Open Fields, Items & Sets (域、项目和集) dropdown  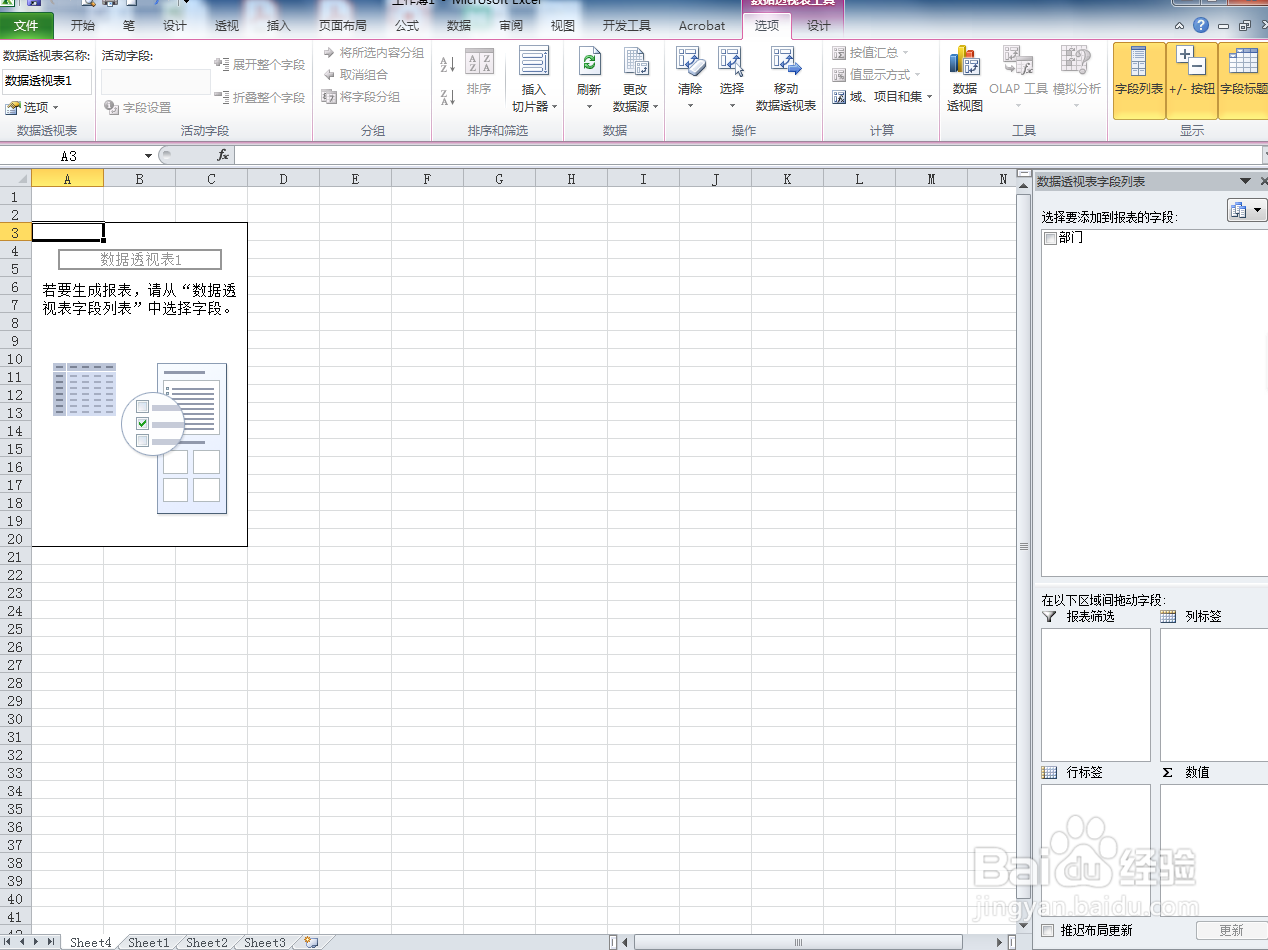coord(883,97)
